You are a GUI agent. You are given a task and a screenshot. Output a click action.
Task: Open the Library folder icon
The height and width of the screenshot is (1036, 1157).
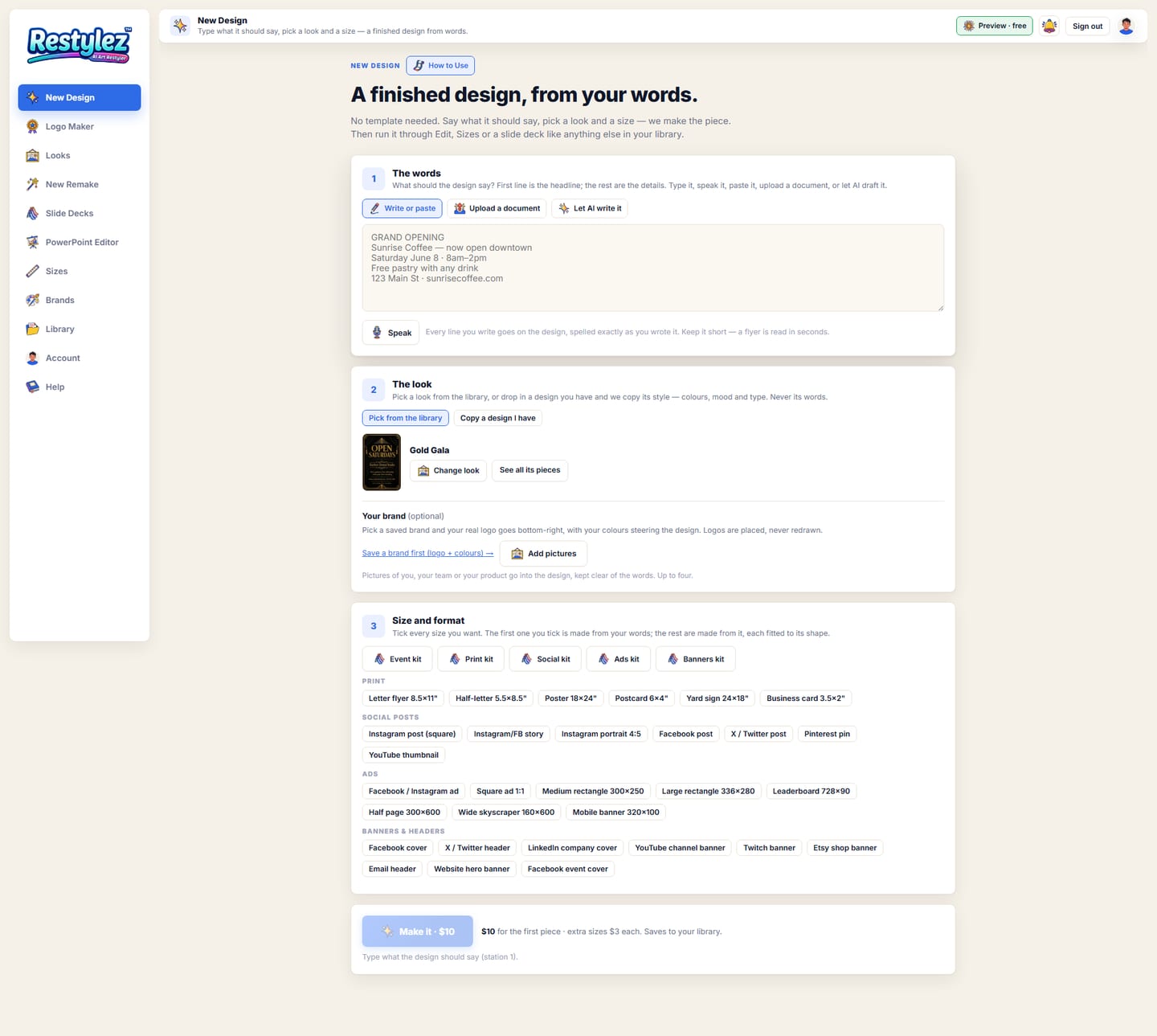32,329
